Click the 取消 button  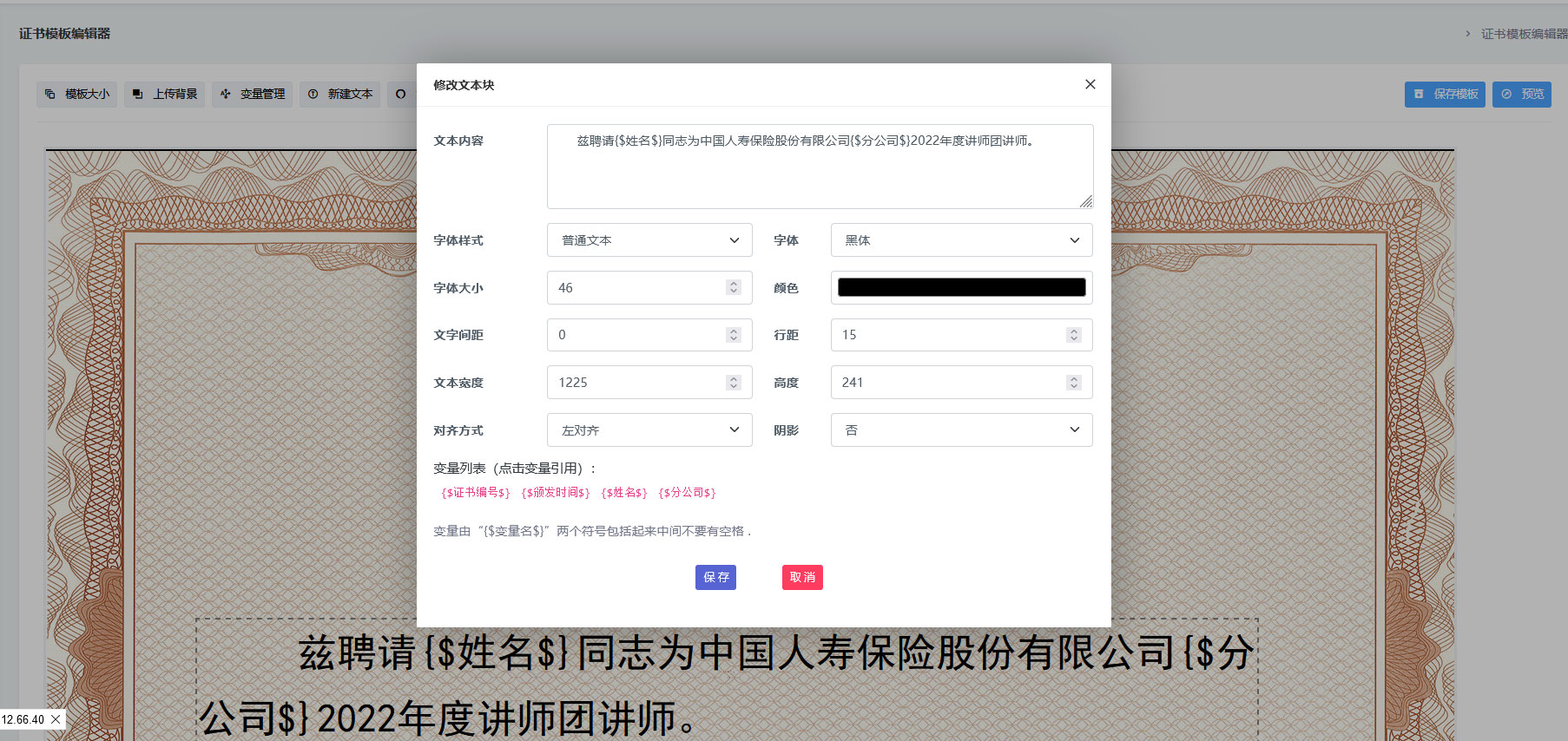(x=802, y=578)
